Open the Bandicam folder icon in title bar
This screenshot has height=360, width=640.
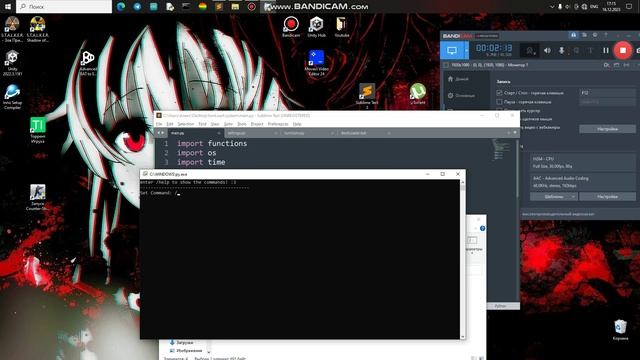(x=584, y=36)
